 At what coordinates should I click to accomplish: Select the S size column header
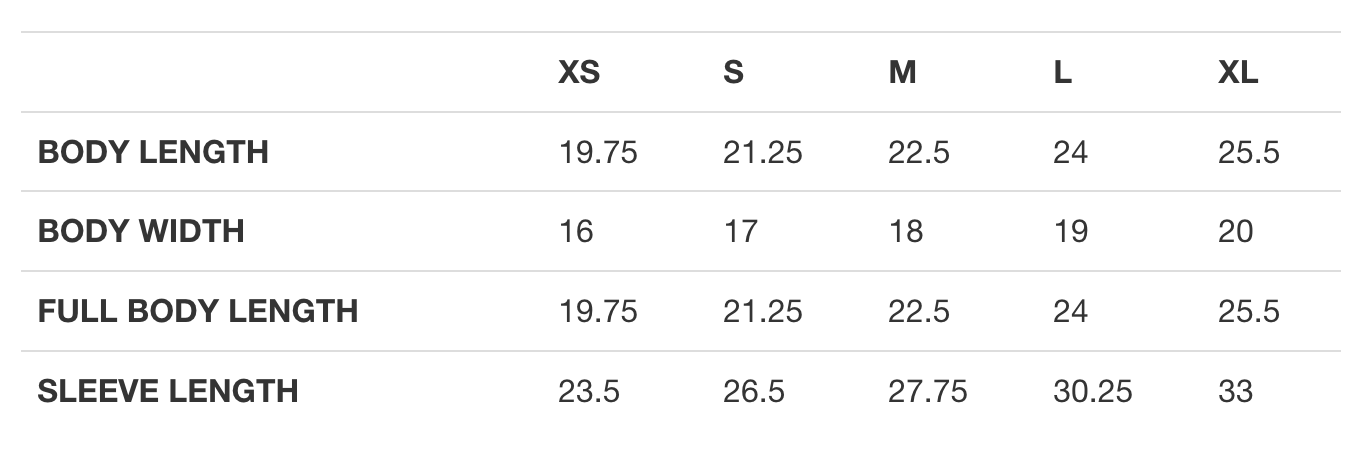click(x=733, y=73)
